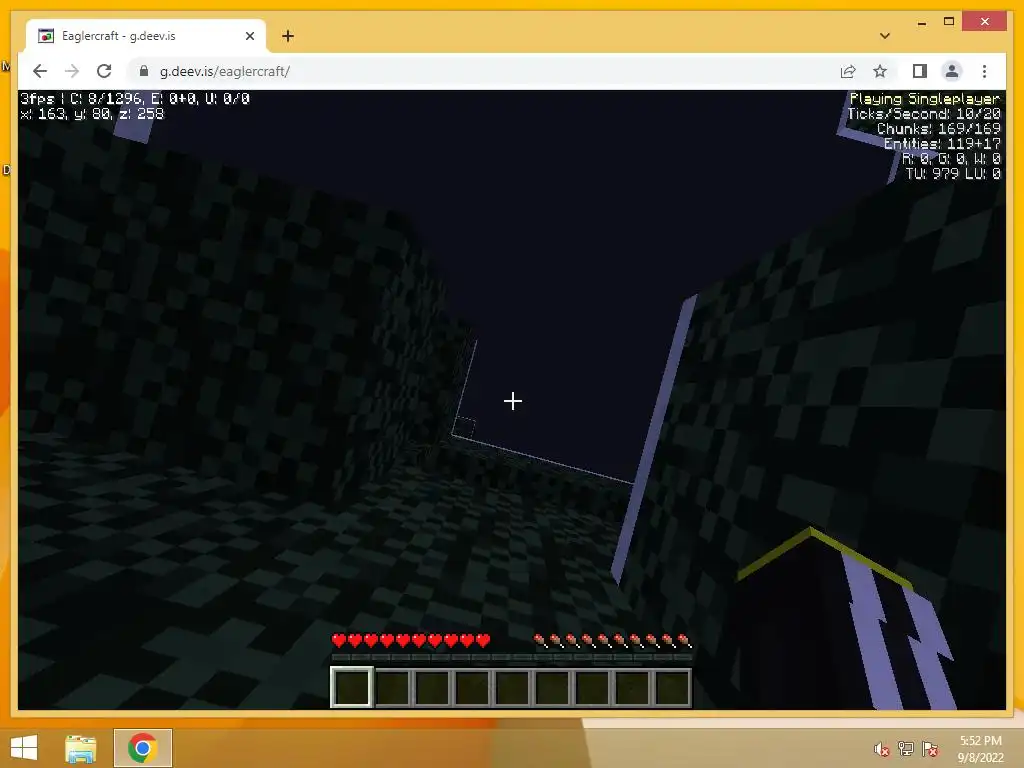Select the Eaglercraft - g.deev.is tab
The width and height of the screenshot is (1024, 768).
point(146,36)
